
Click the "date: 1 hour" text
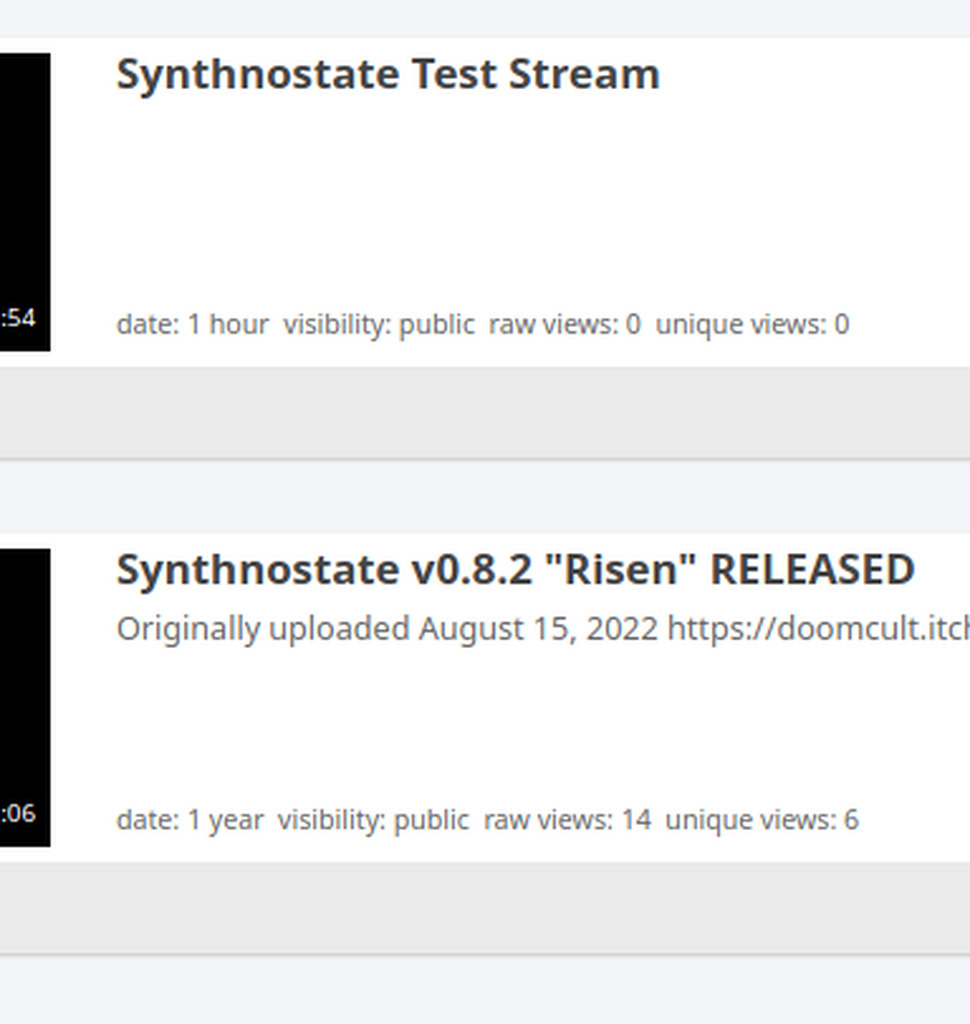(x=192, y=324)
